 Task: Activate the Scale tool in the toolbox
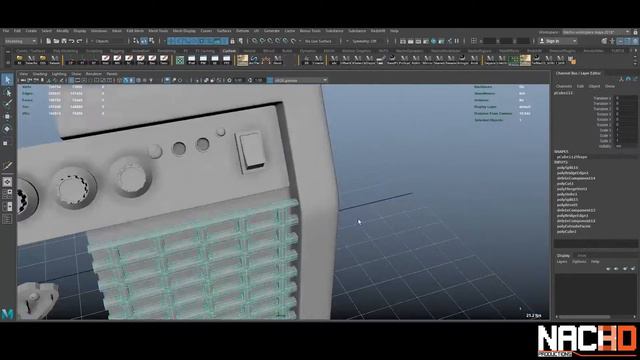6,143
